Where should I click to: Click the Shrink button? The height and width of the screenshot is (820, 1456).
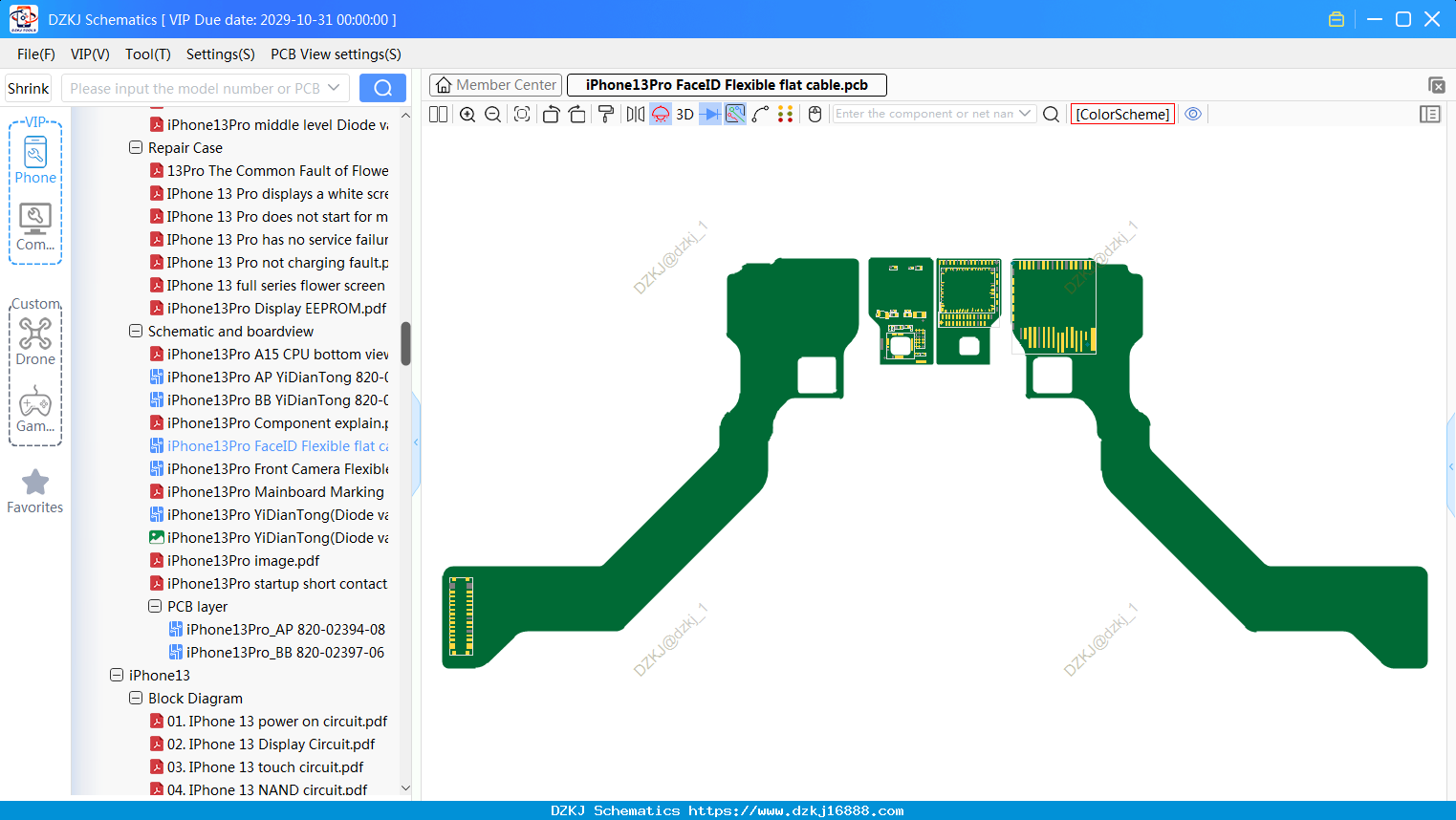coord(28,88)
